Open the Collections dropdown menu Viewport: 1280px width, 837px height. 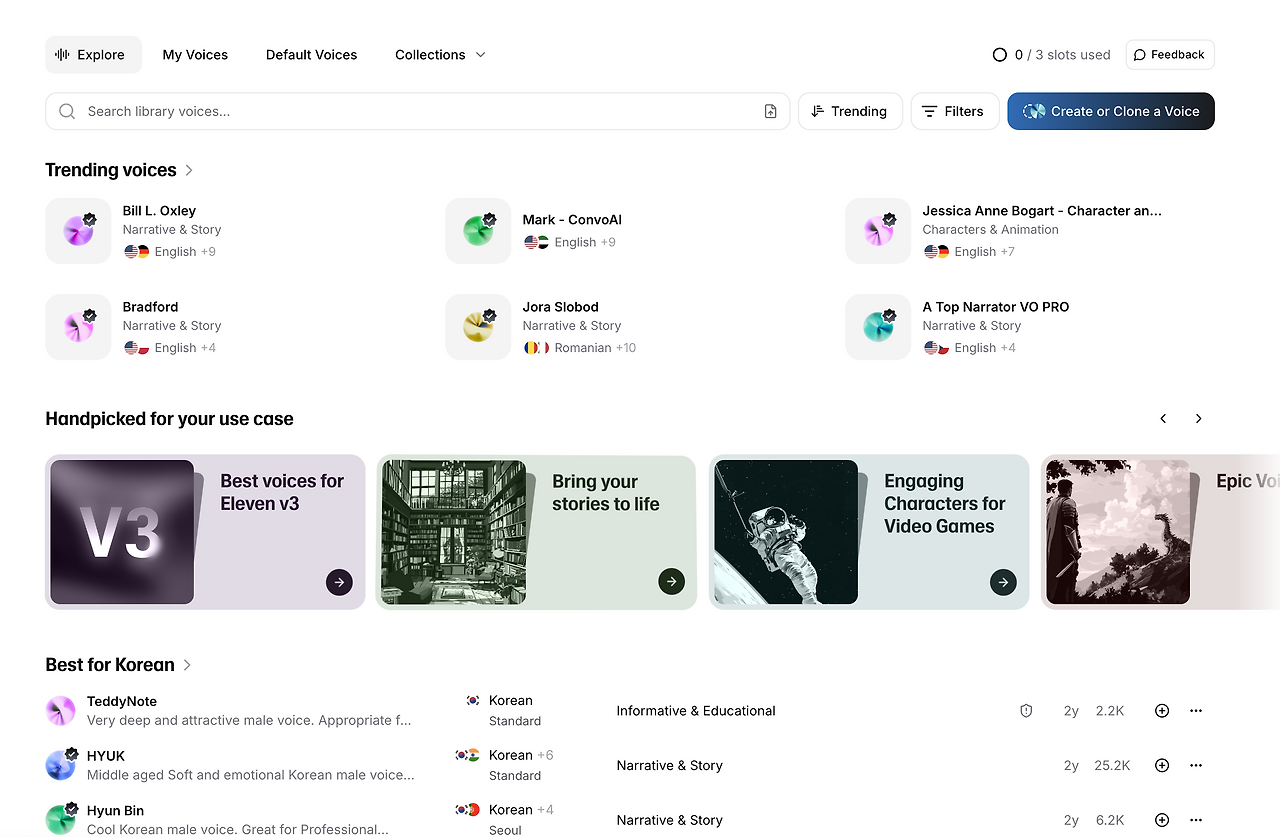[440, 55]
